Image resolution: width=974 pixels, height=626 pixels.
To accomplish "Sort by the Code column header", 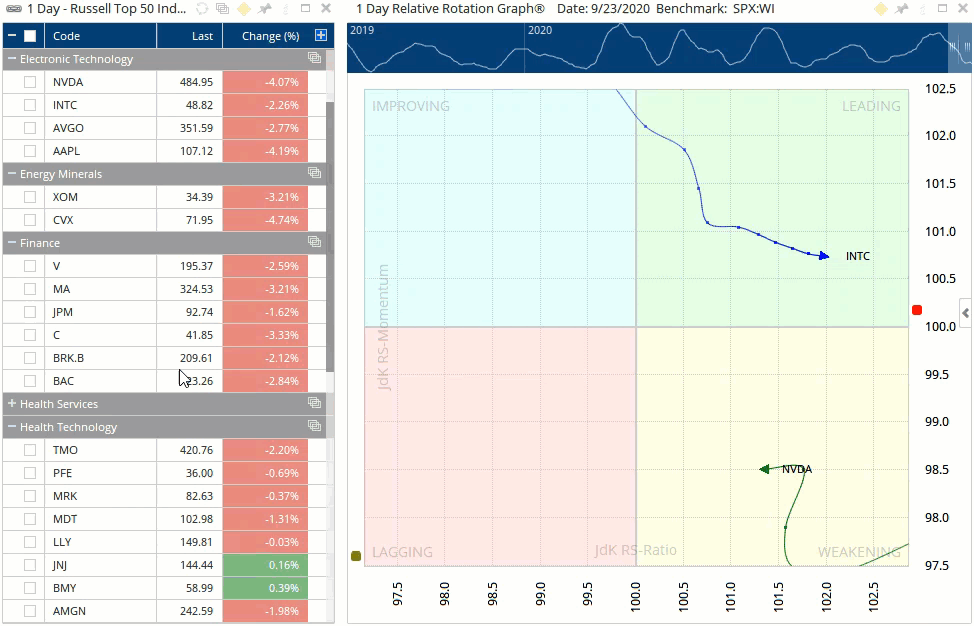I will 101,36.
